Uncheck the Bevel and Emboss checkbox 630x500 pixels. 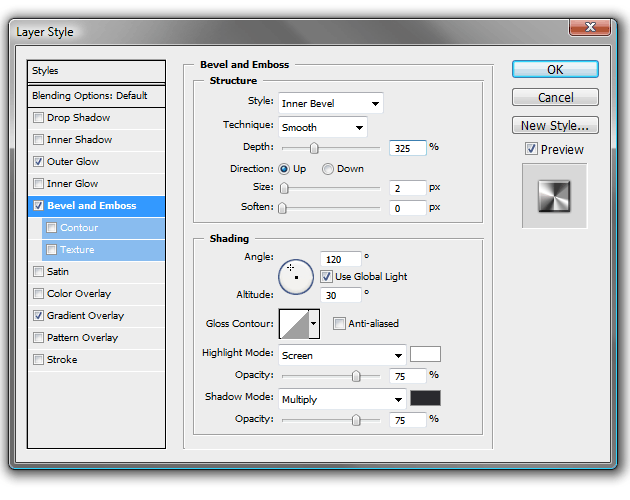click(38, 206)
